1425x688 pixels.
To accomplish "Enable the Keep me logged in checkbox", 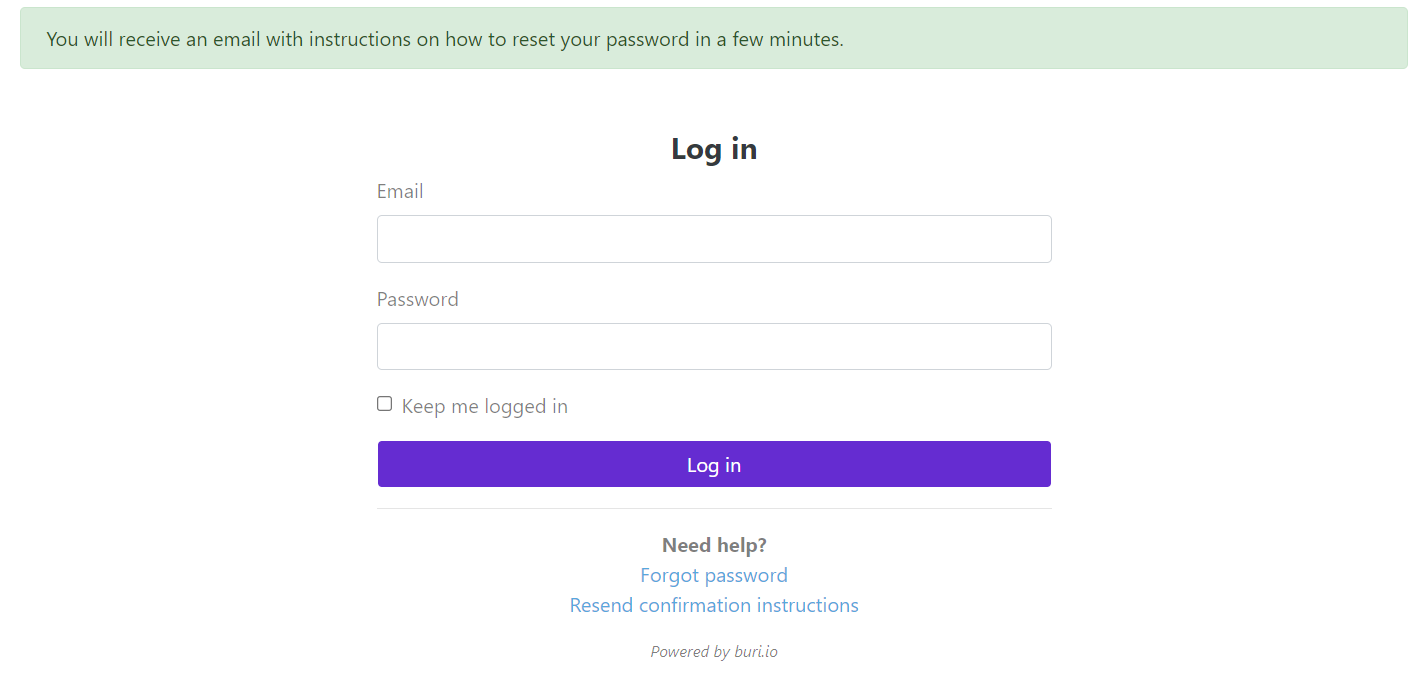I will [384, 404].
